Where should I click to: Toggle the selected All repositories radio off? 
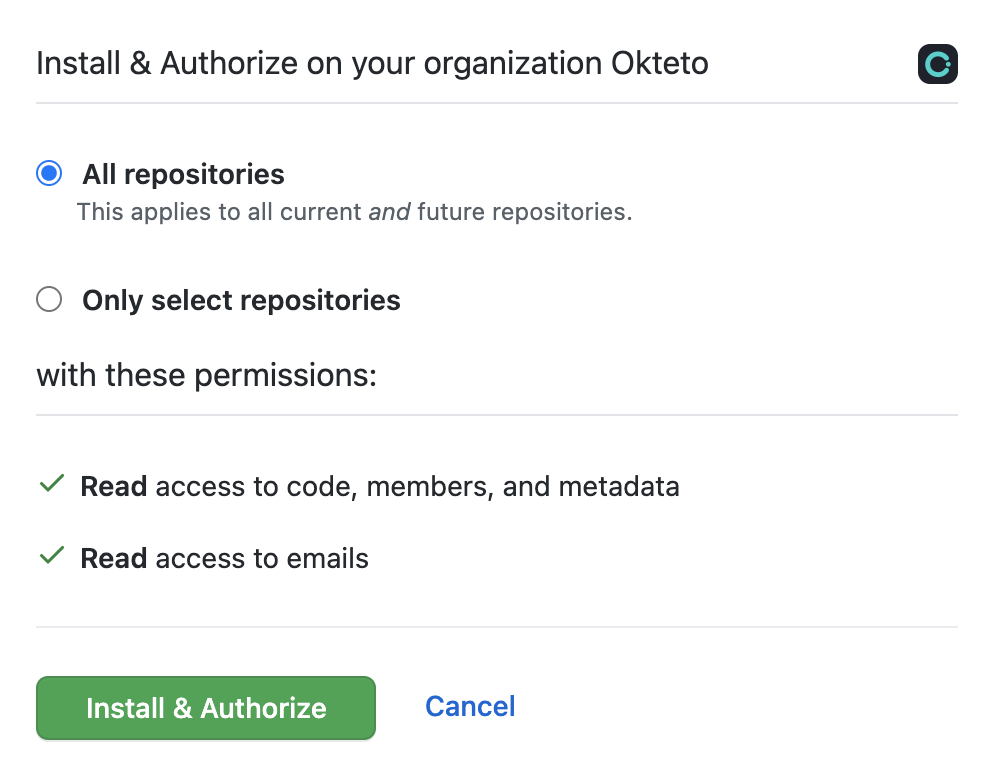coord(48,173)
